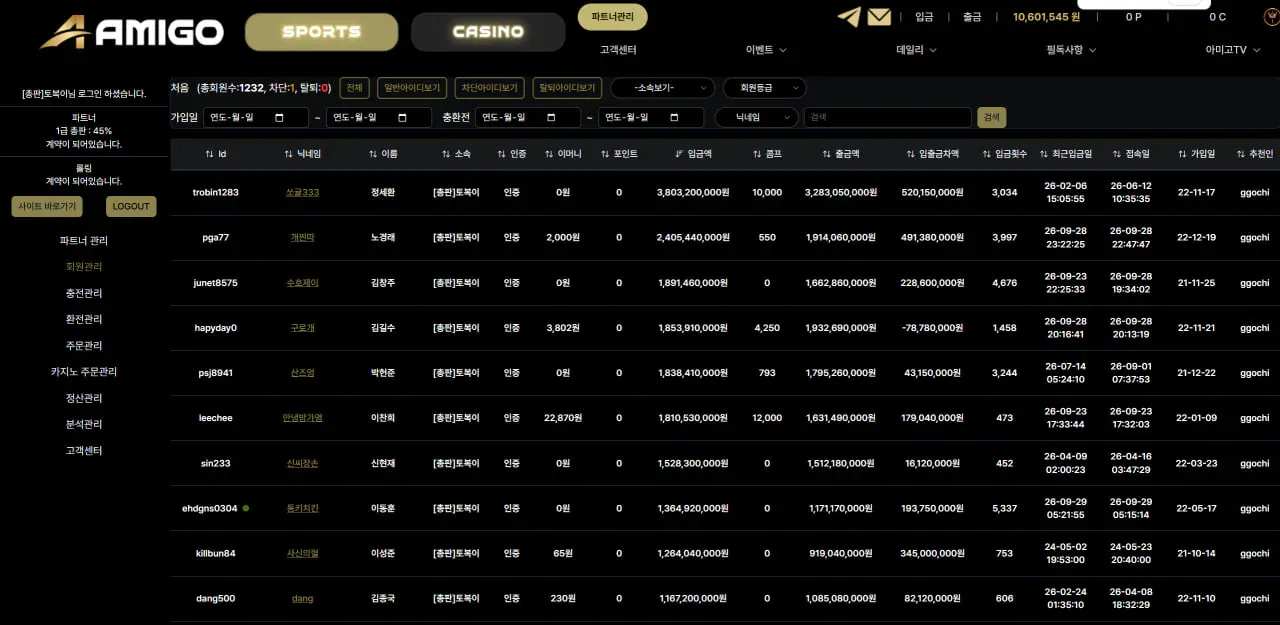The height and width of the screenshot is (625, 1280).
Task: Click the 파트너관리 button
Action: [x=613, y=16]
